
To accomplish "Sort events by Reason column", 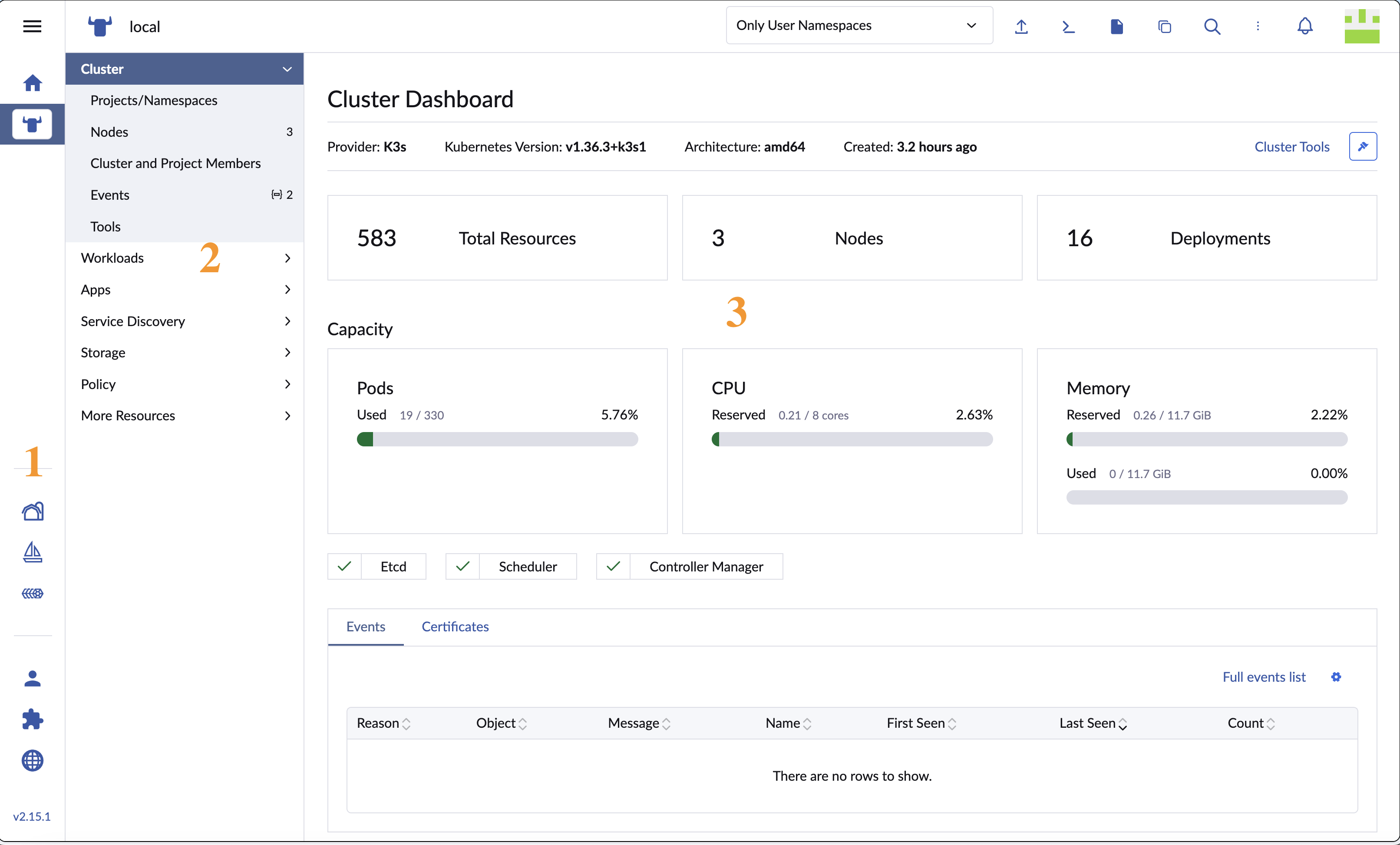I will point(383,723).
